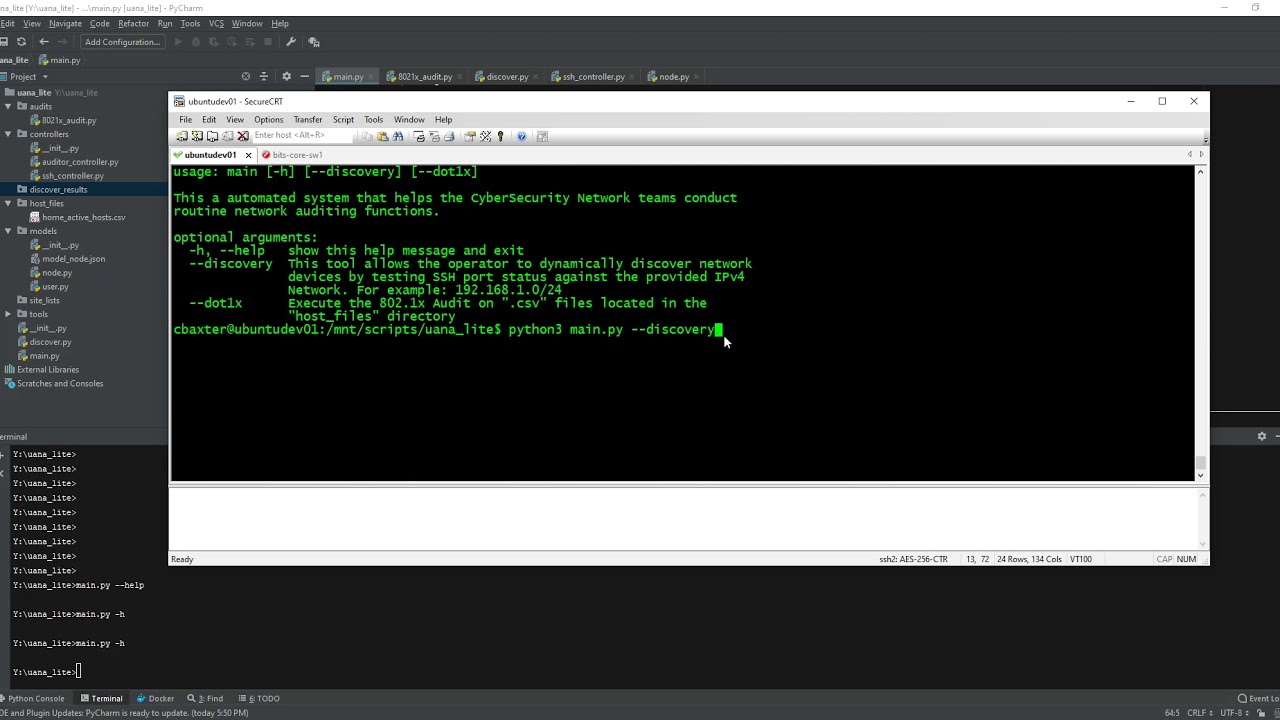This screenshot has height=720, width=1280.
Task: Click SecureCRT Print Selection icon
Action: tap(434, 136)
